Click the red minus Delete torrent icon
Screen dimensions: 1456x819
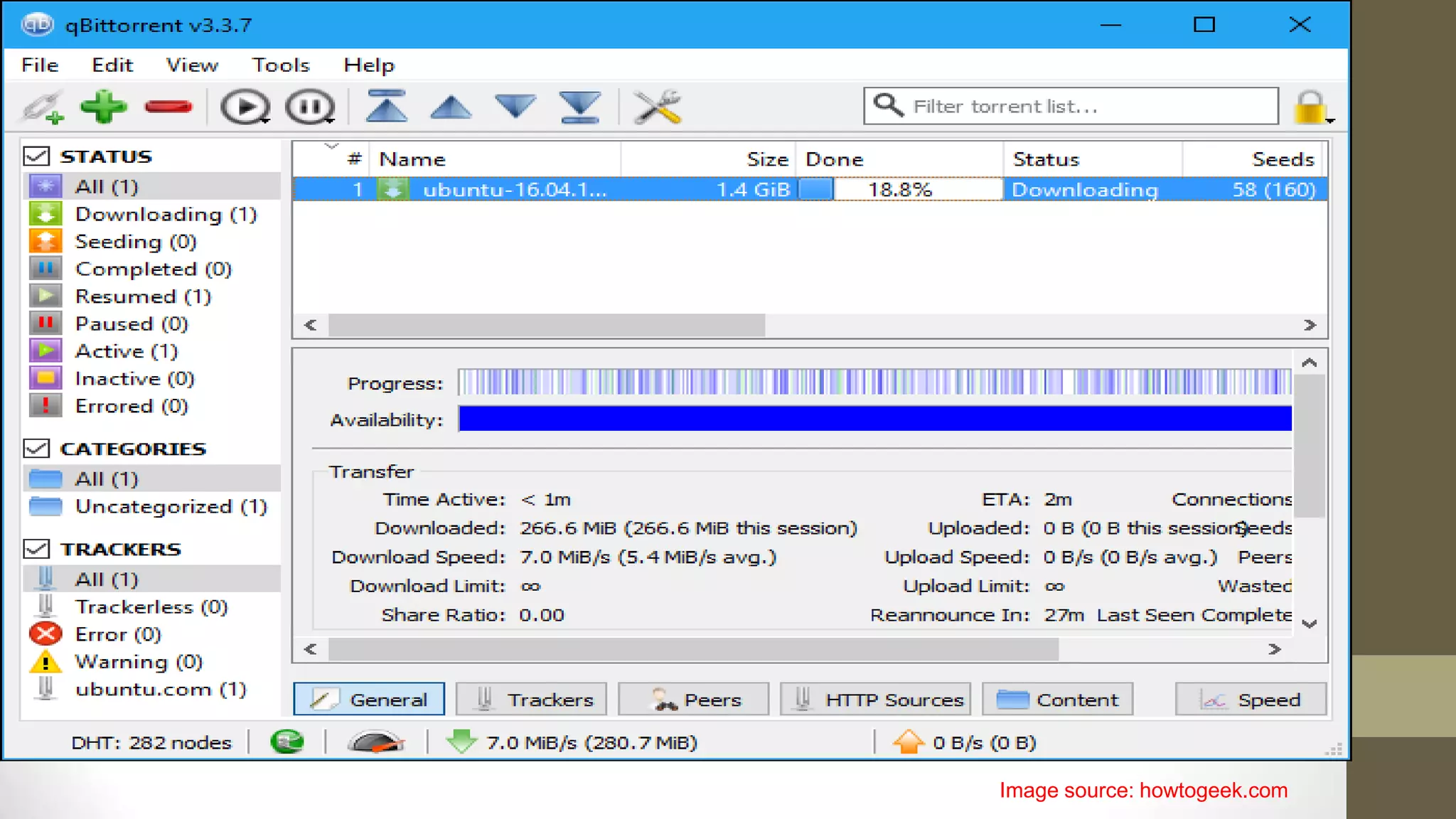pyautogui.click(x=168, y=107)
